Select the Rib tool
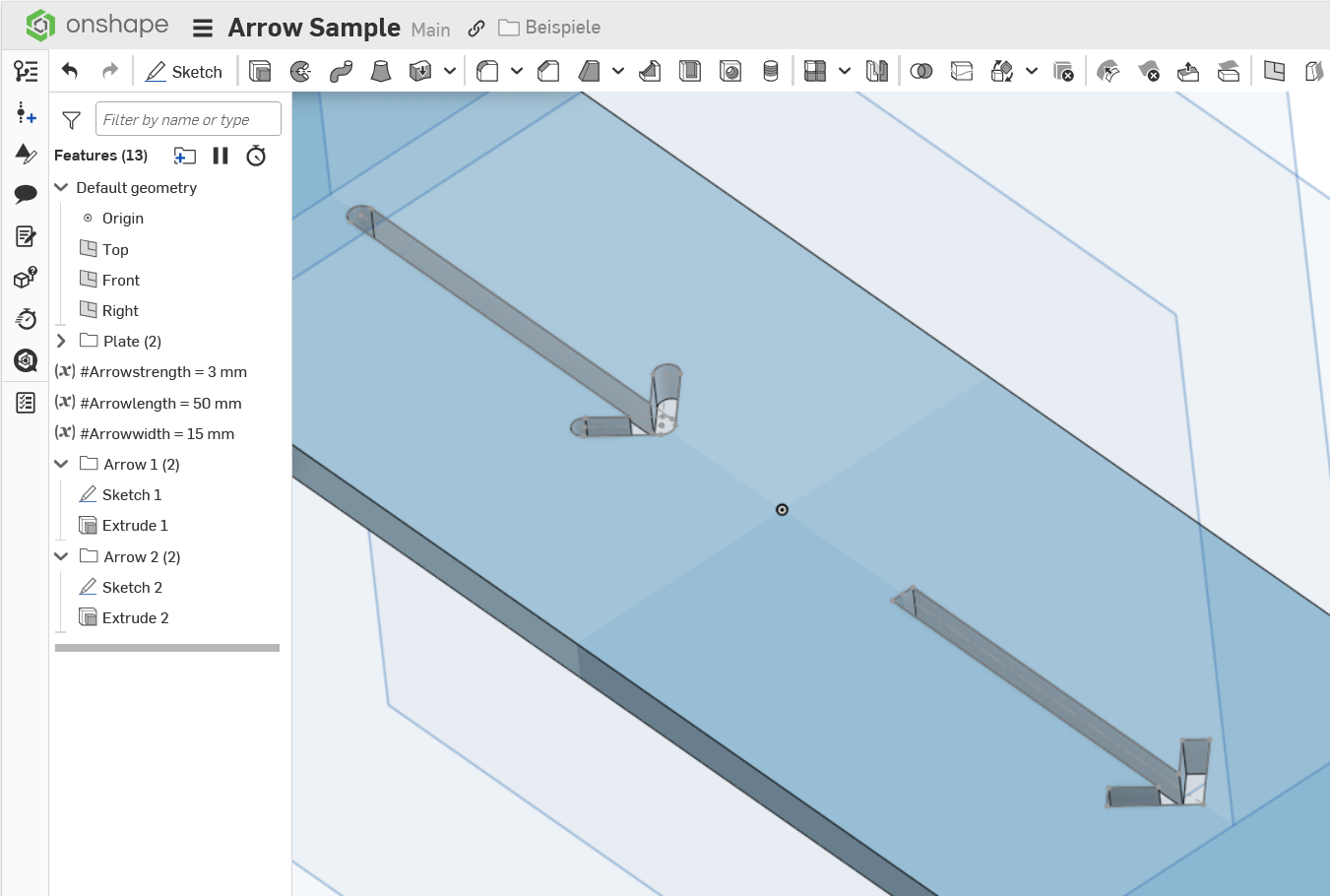 point(650,71)
